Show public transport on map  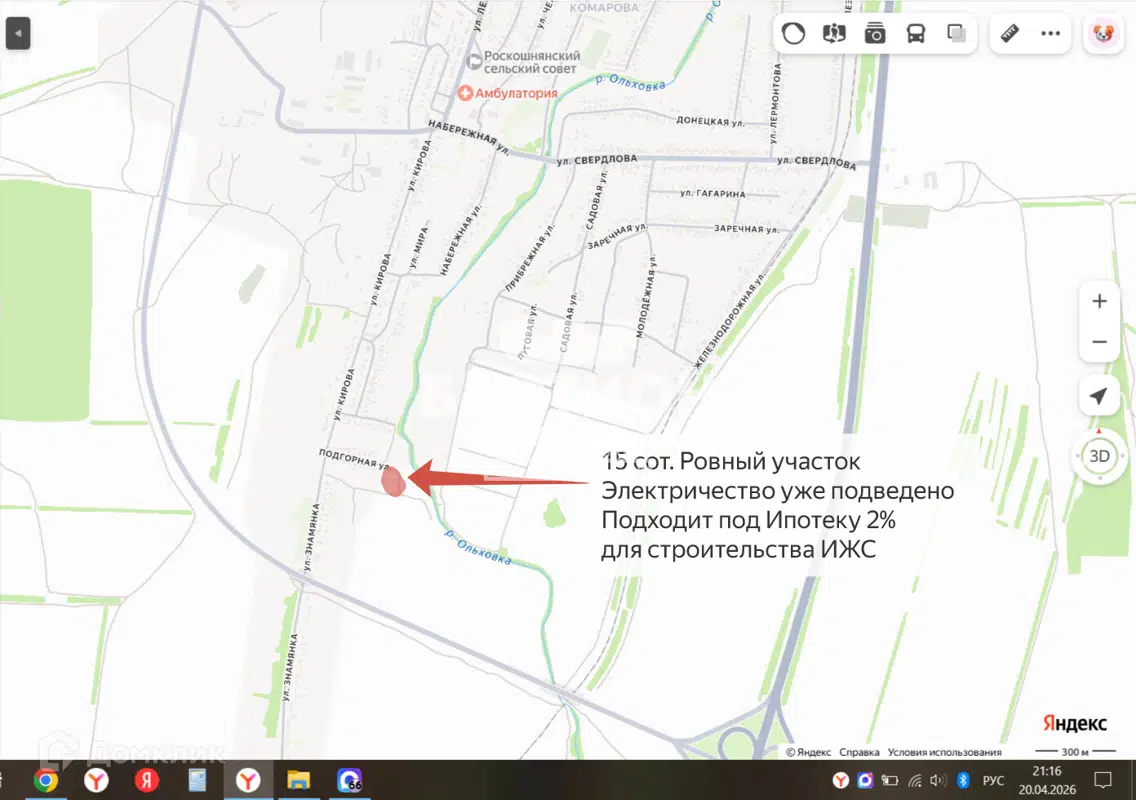click(x=916, y=33)
